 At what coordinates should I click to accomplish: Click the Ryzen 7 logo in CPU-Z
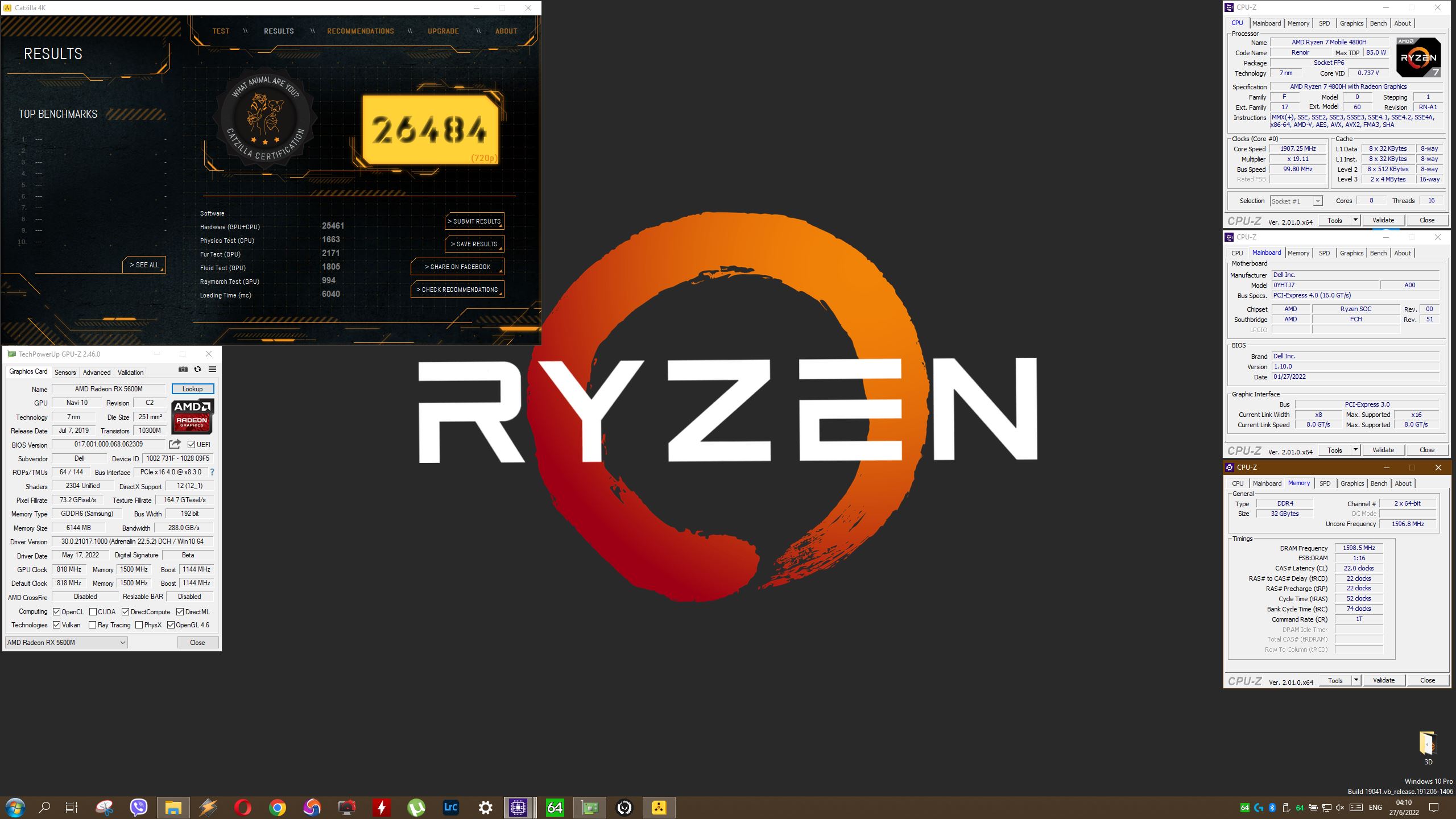click(x=1418, y=57)
